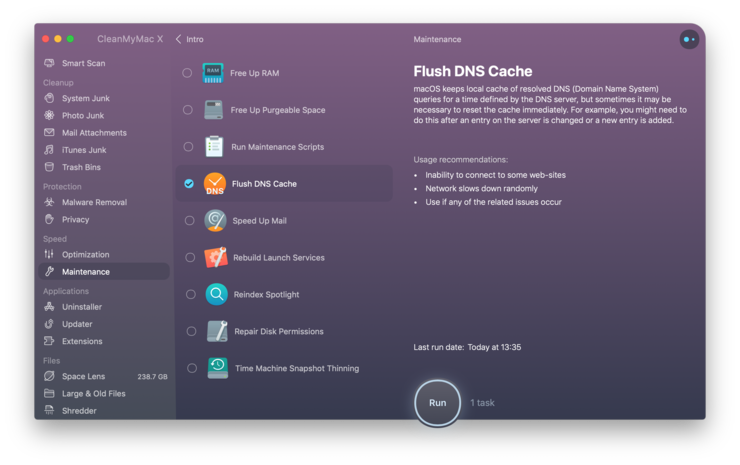
Task: Click the 238.7 GB size value
Action: pyautogui.click(x=152, y=377)
